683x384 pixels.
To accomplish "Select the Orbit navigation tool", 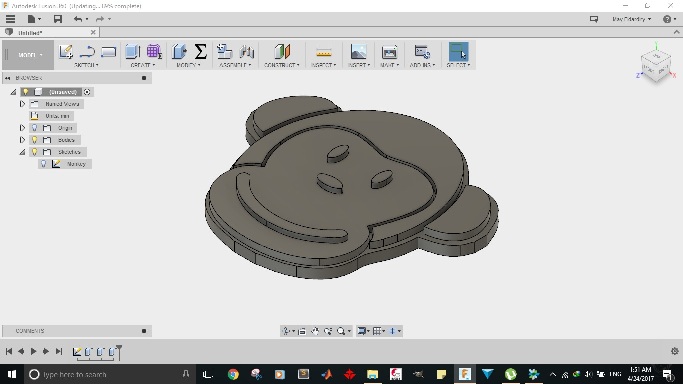I will click(x=287, y=331).
